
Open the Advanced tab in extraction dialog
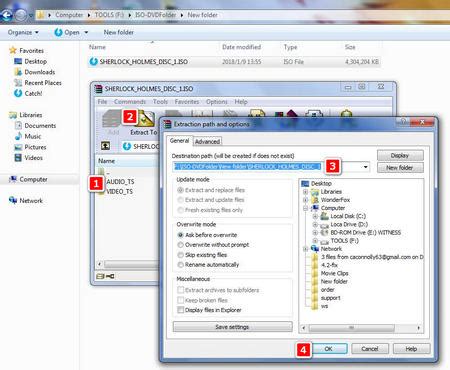[x=207, y=141]
